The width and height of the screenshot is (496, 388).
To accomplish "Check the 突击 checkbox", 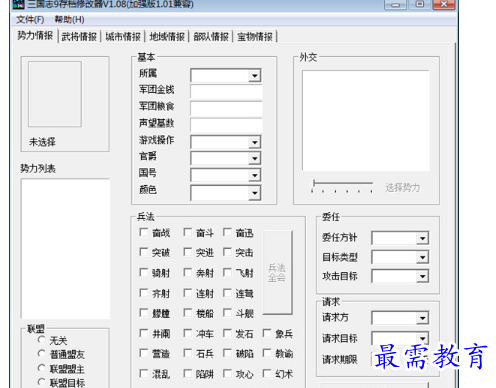I will [x=227, y=252].
